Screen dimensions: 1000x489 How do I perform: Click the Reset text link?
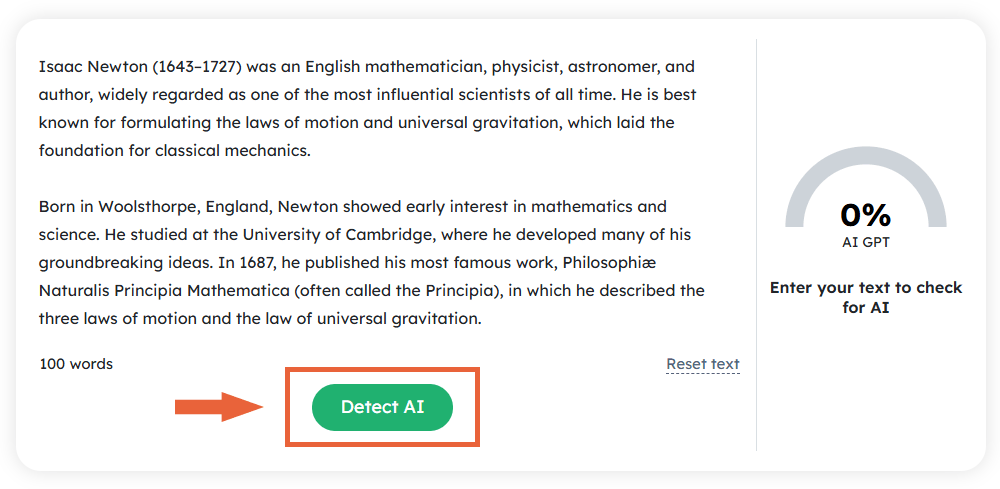point(703,364)
